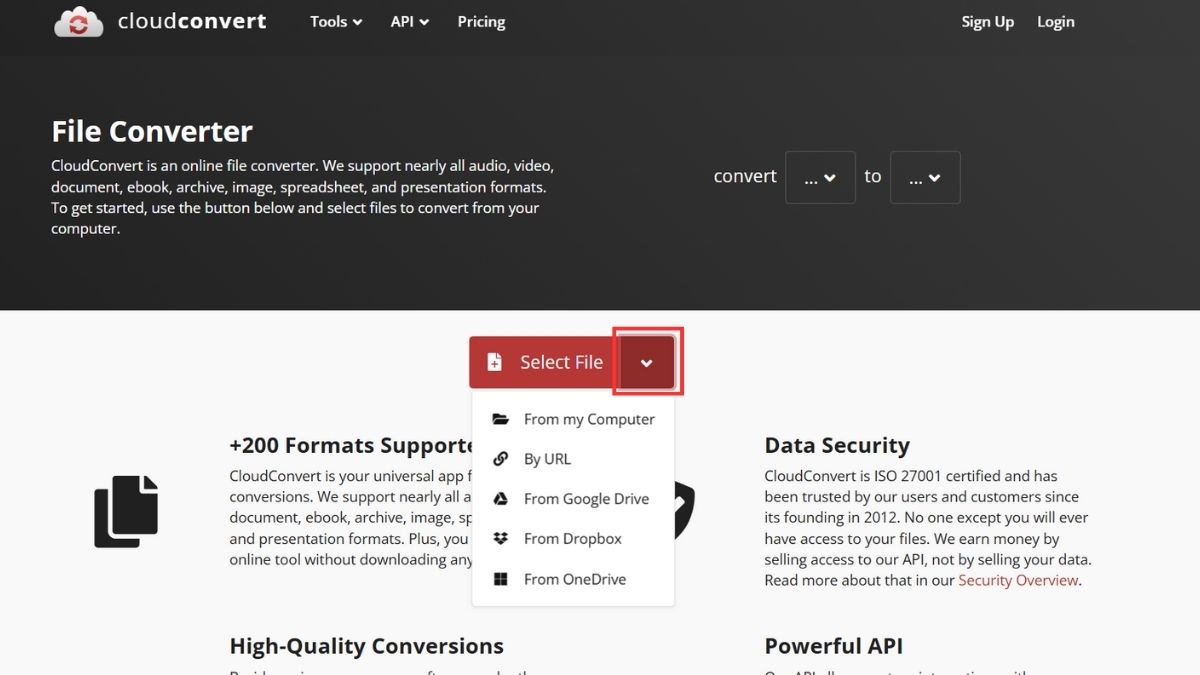Choose By URL option
The width and height of the screenshot is (1200, 675).
[x=573, y=459]
